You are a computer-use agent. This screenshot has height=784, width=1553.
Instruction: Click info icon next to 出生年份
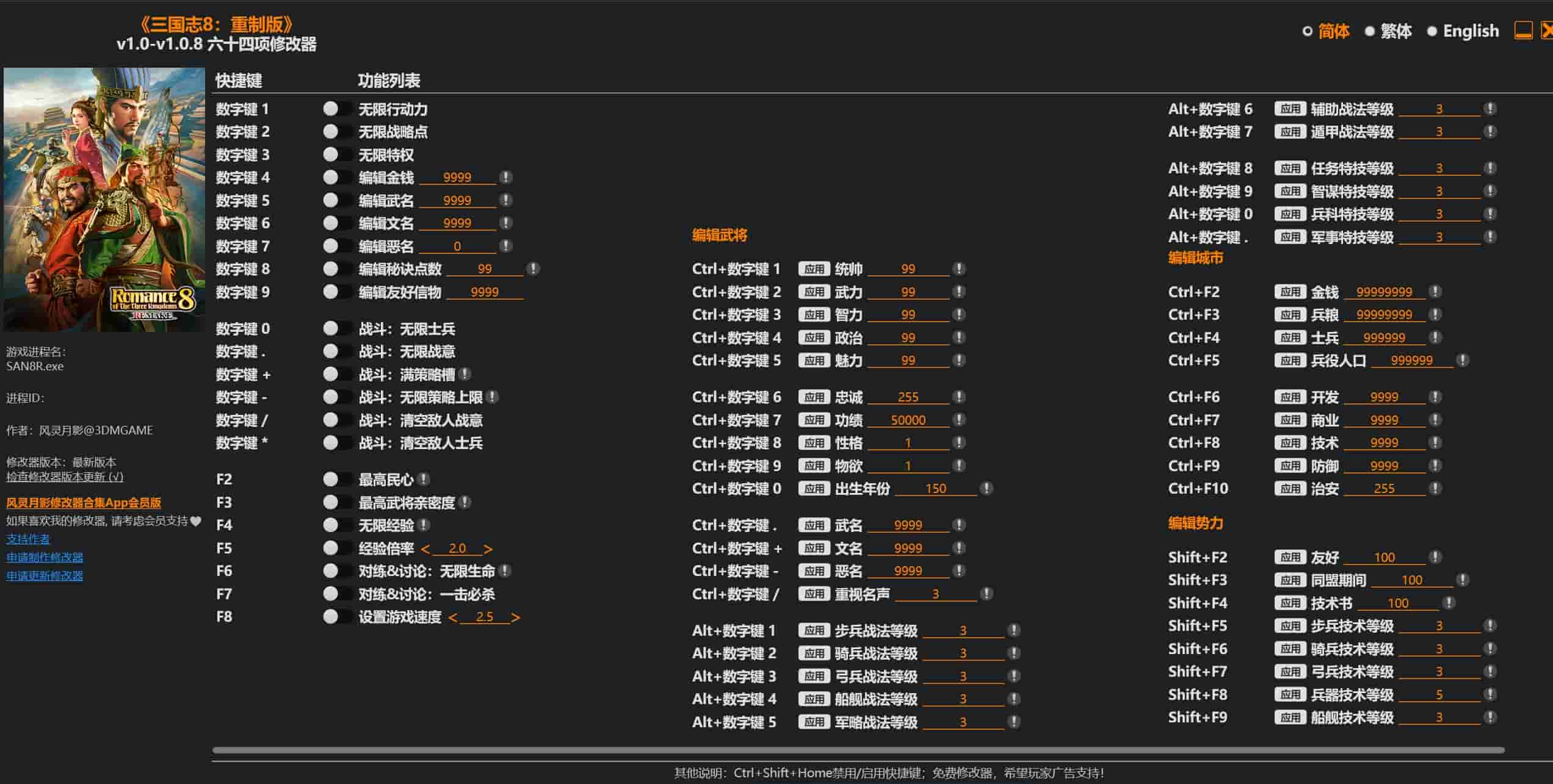tap(986, 489)
